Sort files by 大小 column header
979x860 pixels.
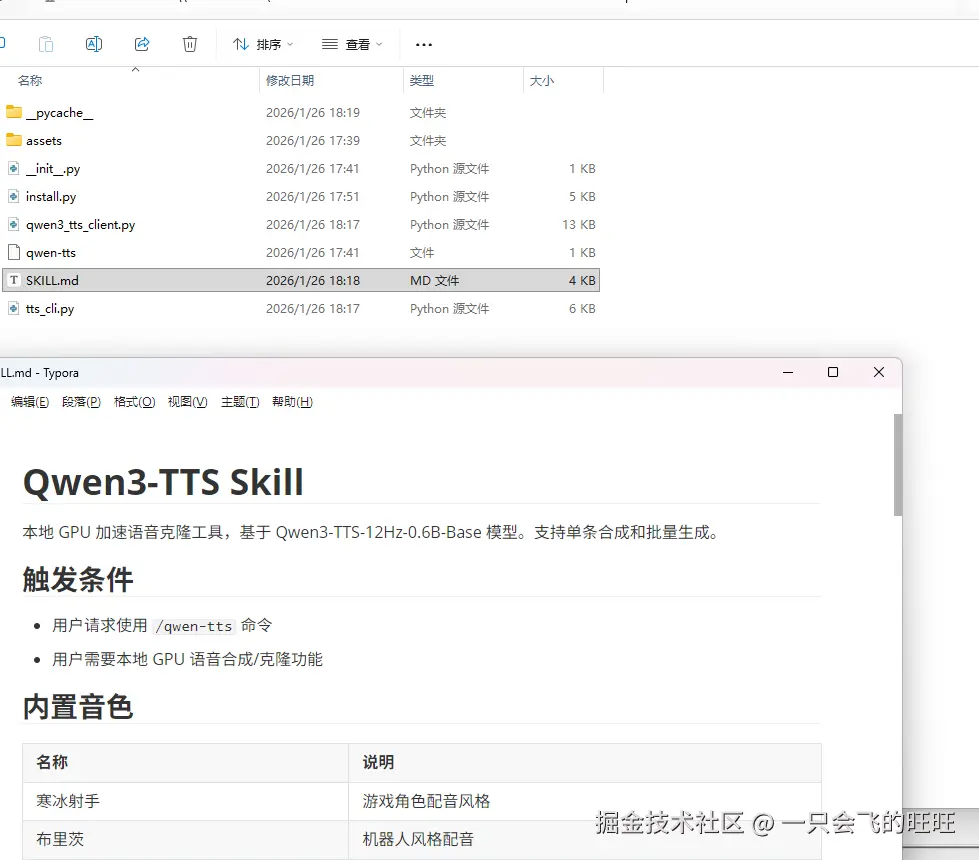pyautogui.click(x=541, y=81)
